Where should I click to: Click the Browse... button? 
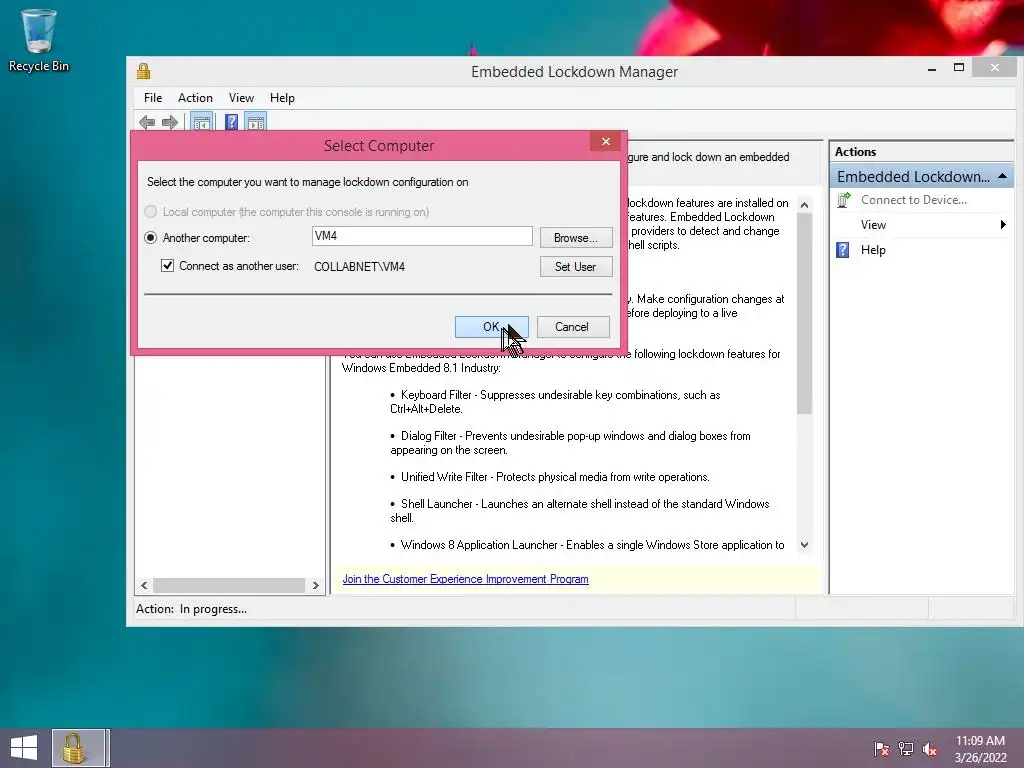[575, 238]
